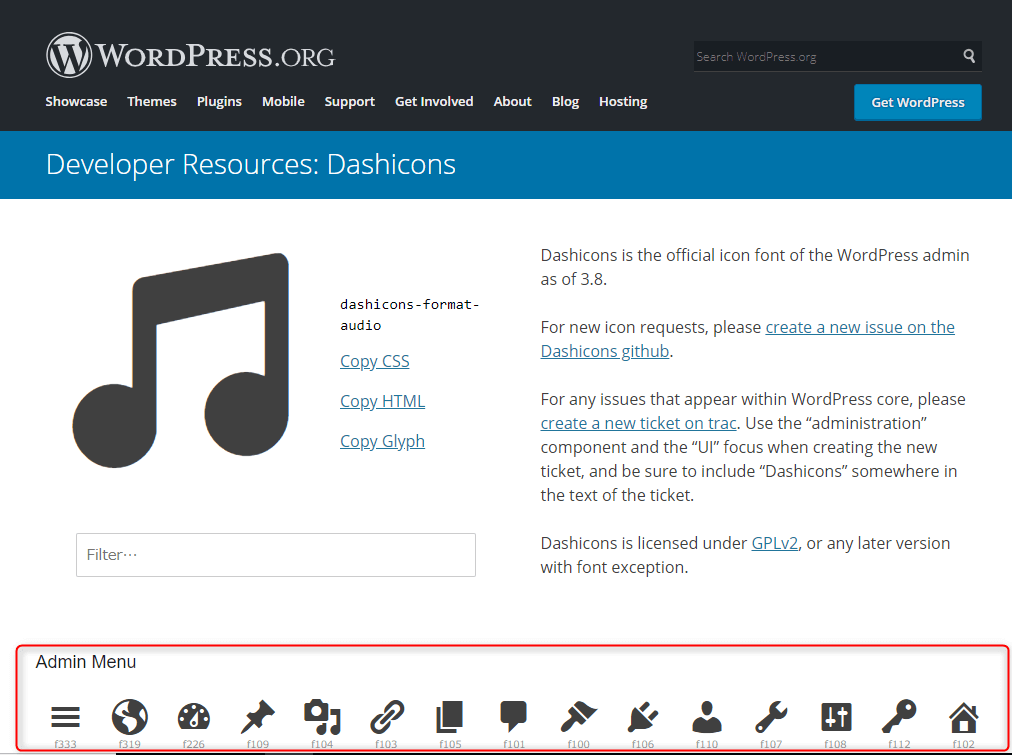Click the house home dashicon
The height and width of the screenshot is (755, 1012).
(963, 717)
